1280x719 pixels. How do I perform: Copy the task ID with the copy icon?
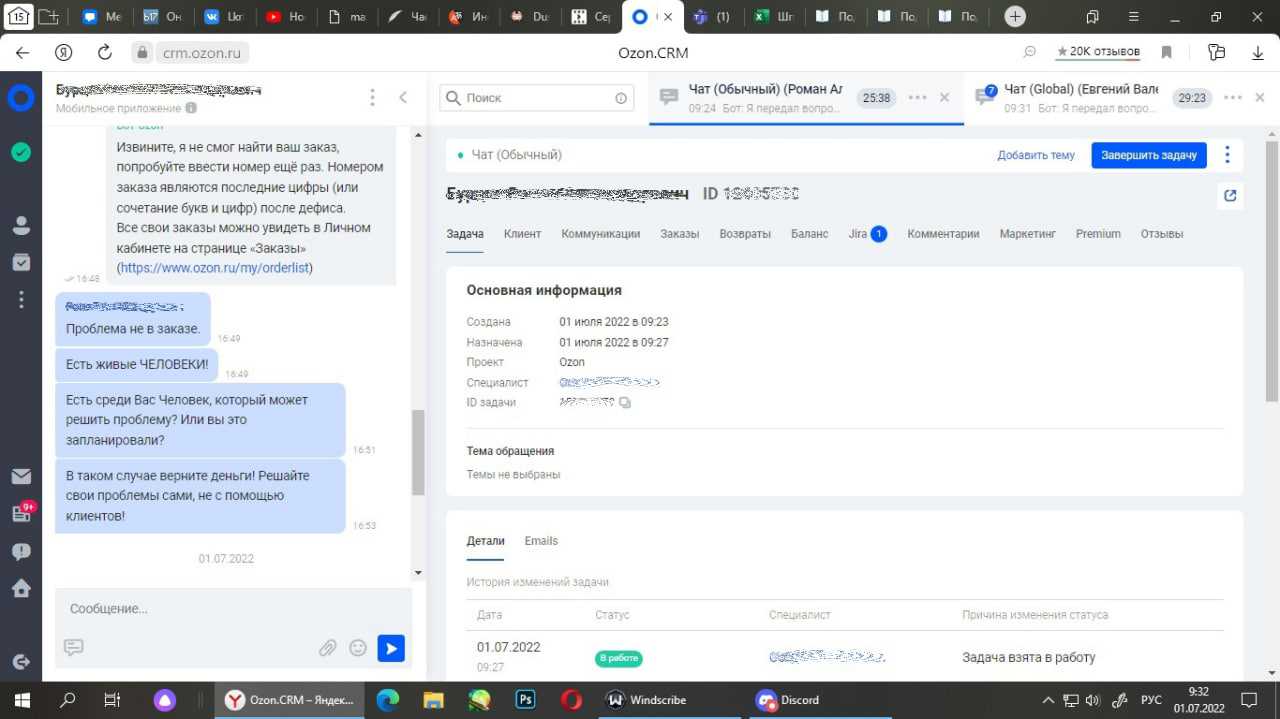point(625,403)
